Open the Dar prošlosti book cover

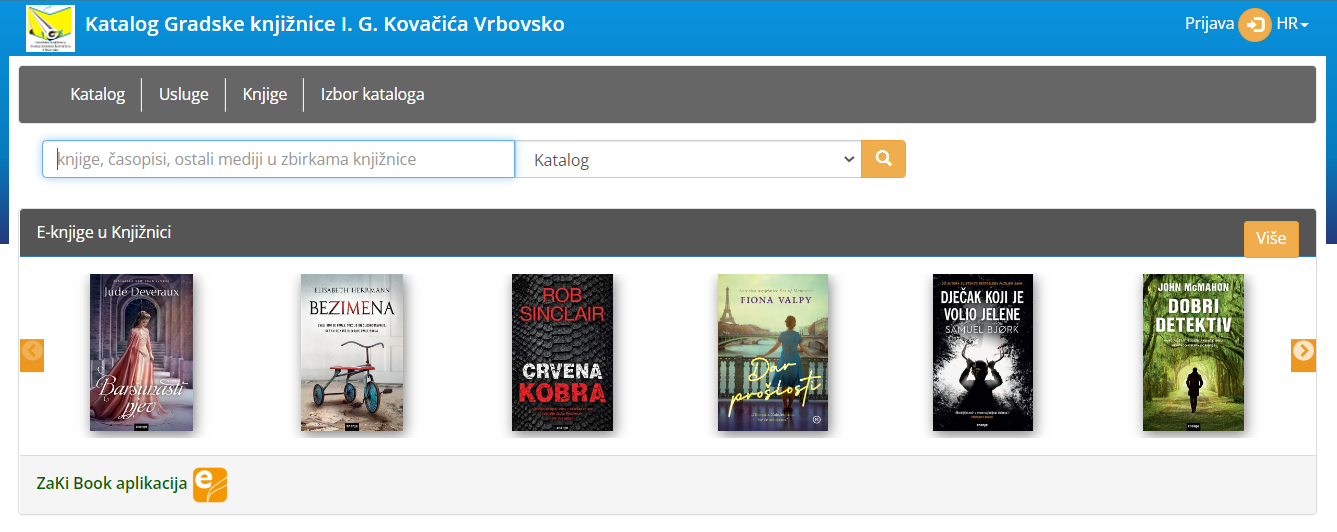click(773, 353)
